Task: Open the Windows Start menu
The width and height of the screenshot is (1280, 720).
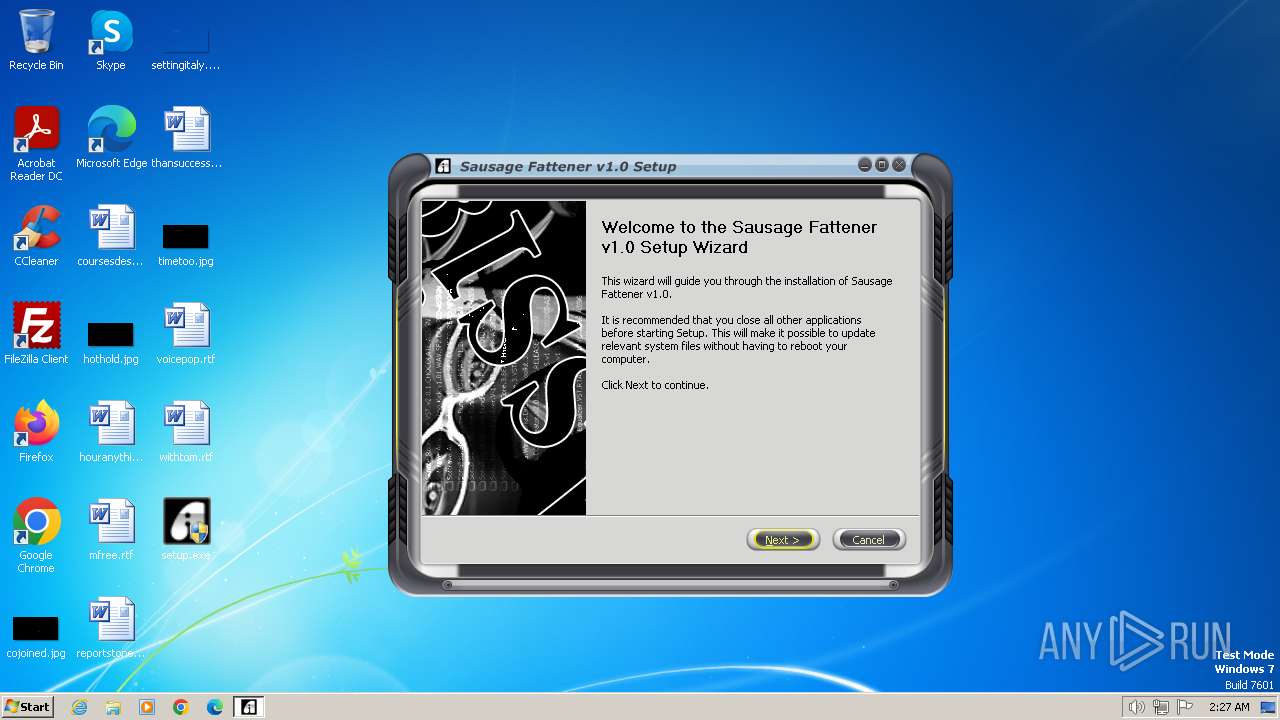Action: (27, 707)
